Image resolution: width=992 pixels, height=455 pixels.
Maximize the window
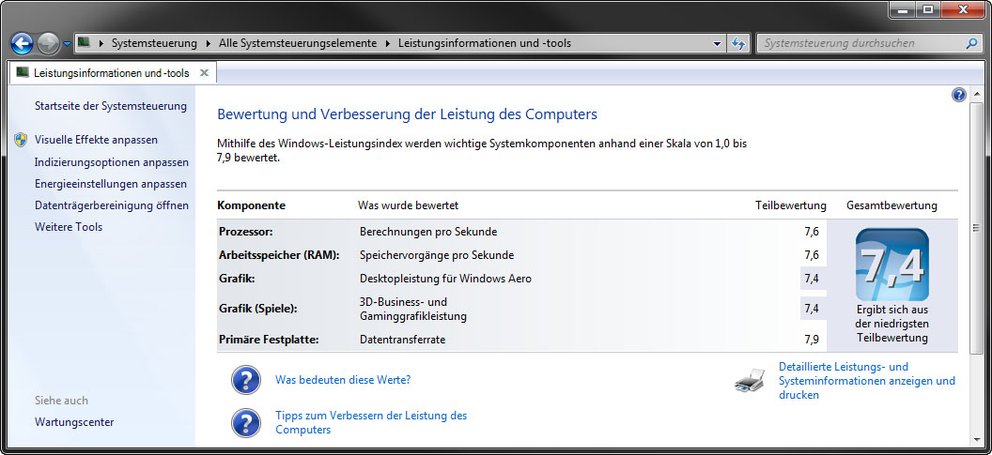(927, 9)
